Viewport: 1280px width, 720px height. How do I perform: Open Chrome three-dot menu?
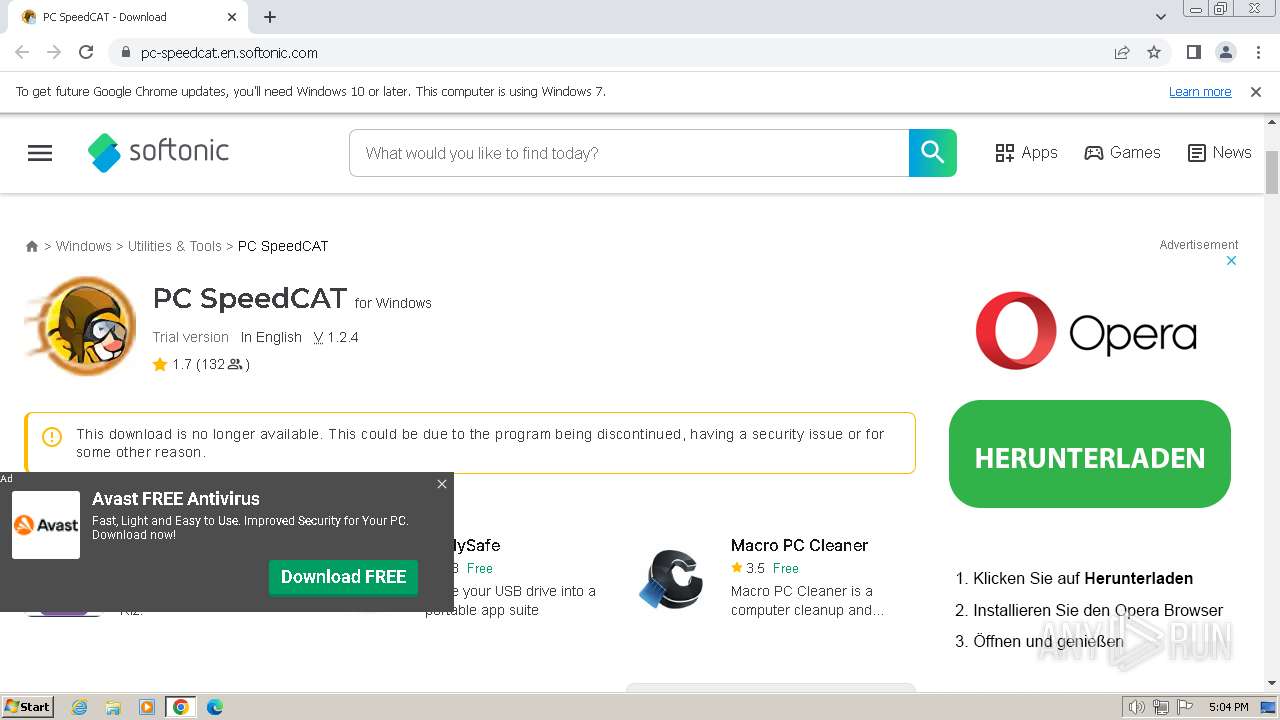1258,52
